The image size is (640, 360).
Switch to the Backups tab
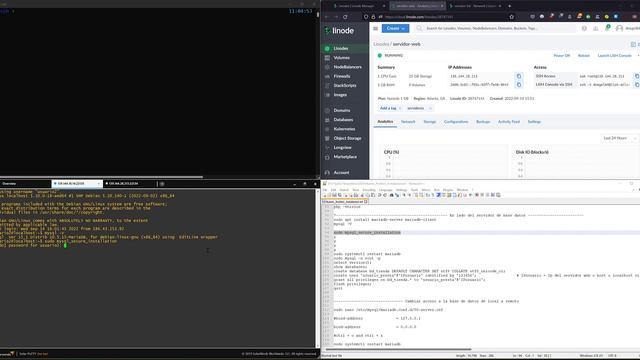(x=483, y=122)
